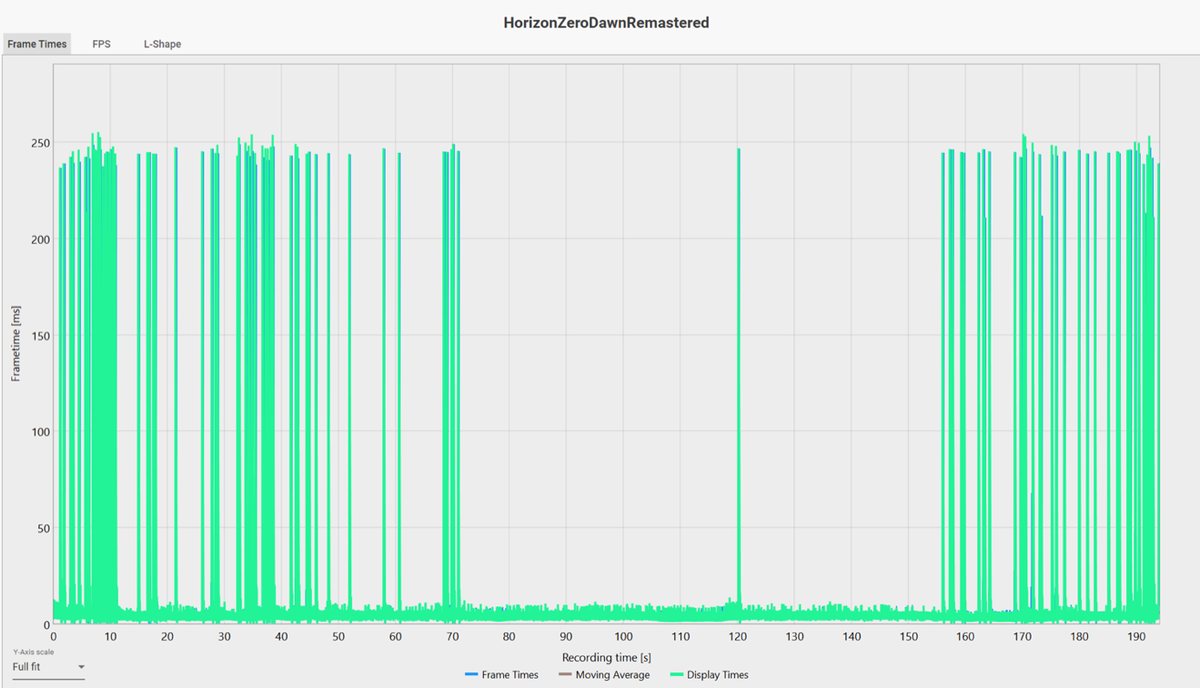Image resolution: width=1200 pixels, height=688 pixels.
Task: Click the 120 tick on the time axis
Action: (x=738, y=636)
